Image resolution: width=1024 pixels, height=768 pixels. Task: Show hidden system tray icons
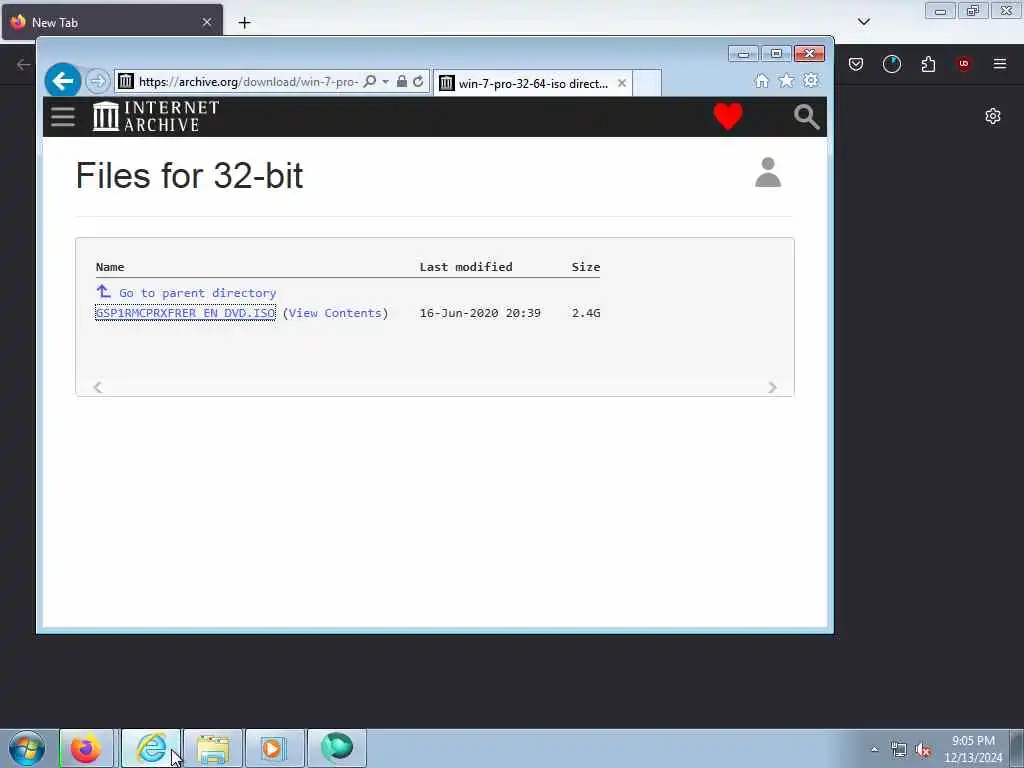[874, 750]
